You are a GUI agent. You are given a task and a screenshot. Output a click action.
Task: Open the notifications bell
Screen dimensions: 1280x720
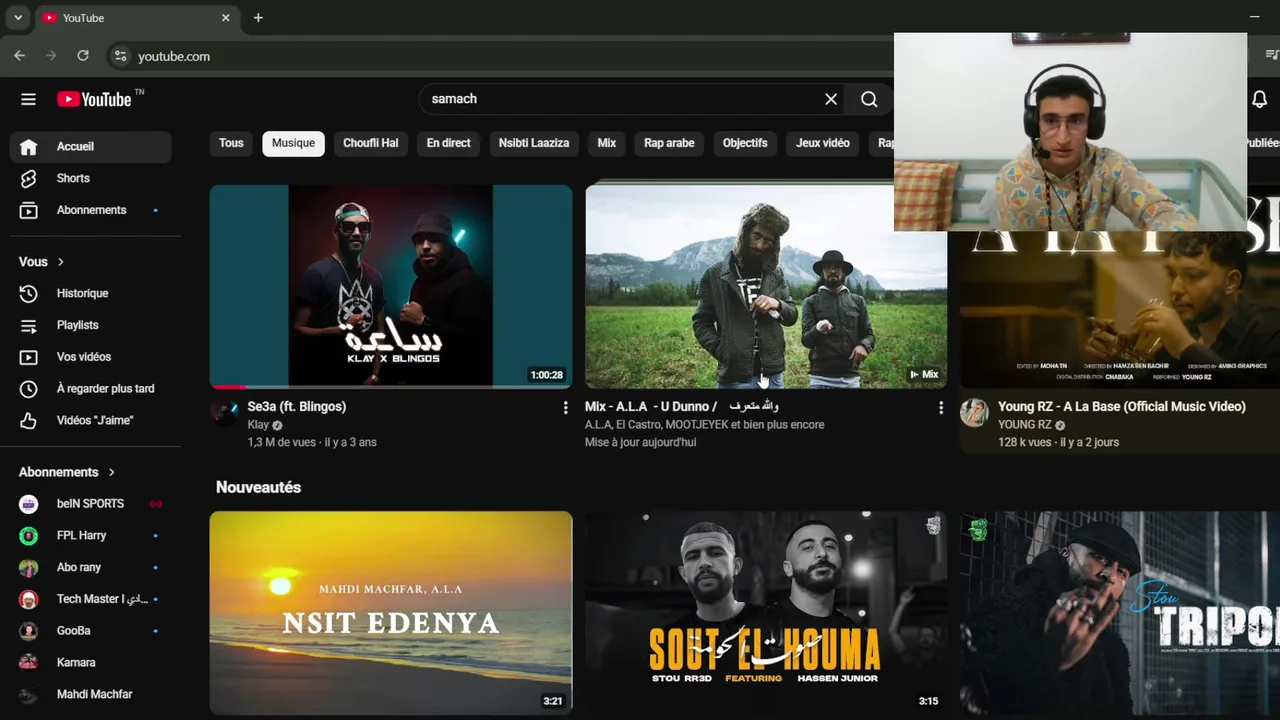click(1259, 99)
